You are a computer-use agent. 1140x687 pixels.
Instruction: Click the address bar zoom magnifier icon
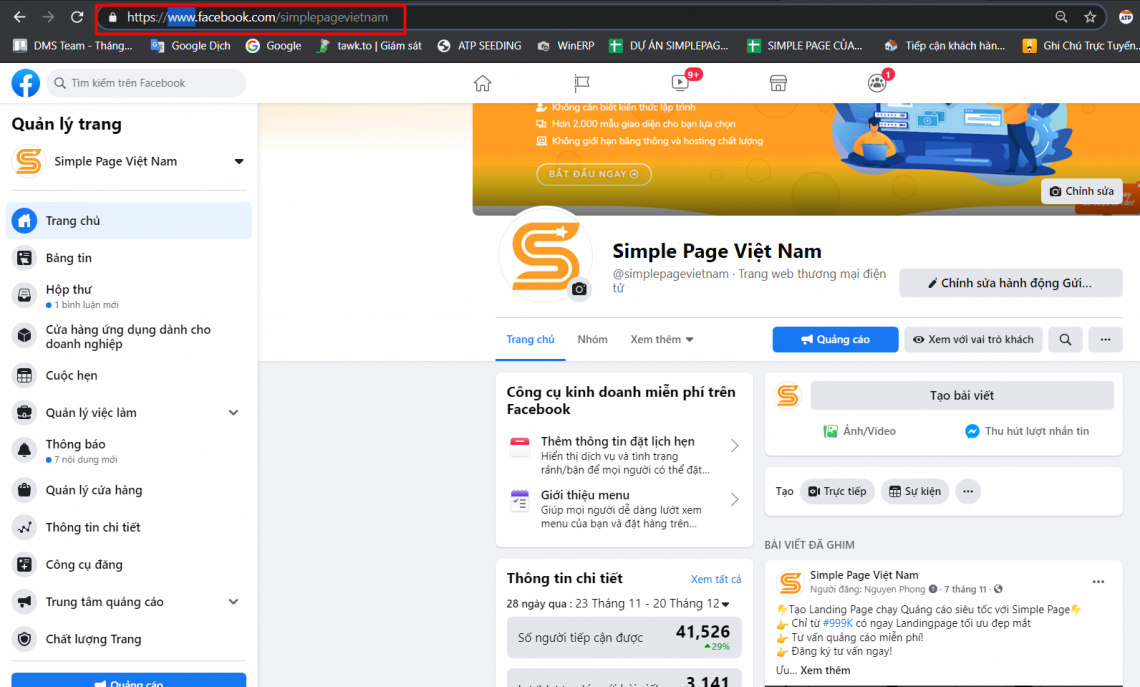(1061, 17)
